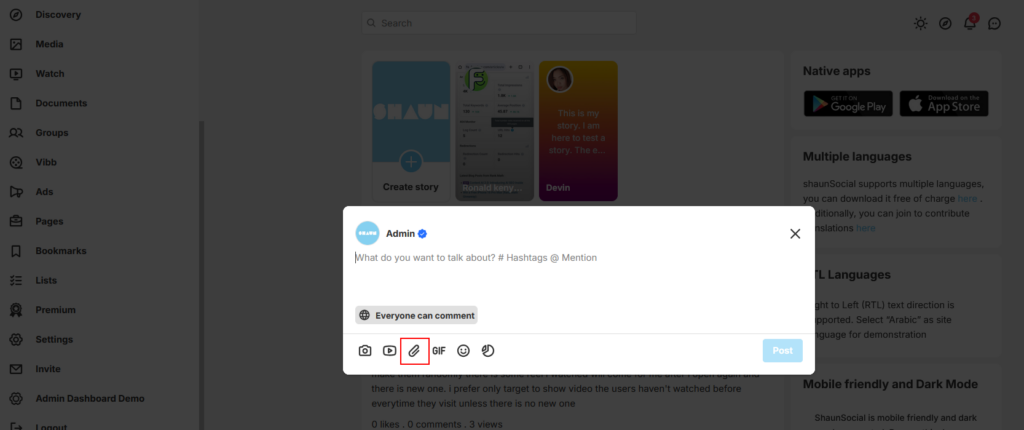
Task: Toggle light mode with the sun icon
Action: tap(920, 24)
